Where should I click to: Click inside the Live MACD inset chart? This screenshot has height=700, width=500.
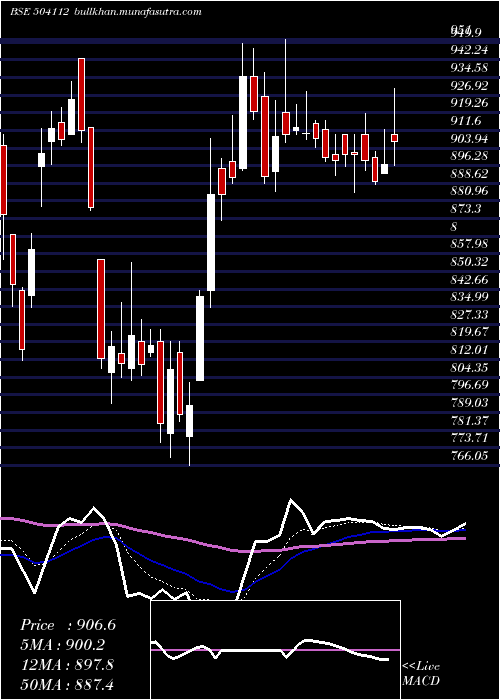tap(275, 650)
